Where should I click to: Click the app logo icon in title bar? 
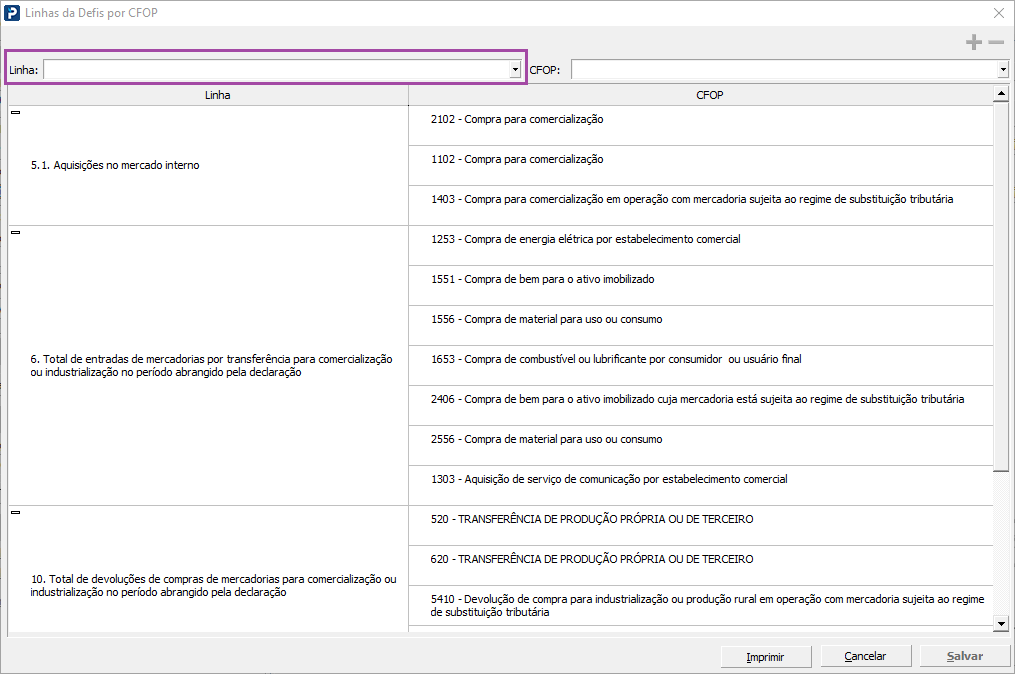click(x=12, y=13)
